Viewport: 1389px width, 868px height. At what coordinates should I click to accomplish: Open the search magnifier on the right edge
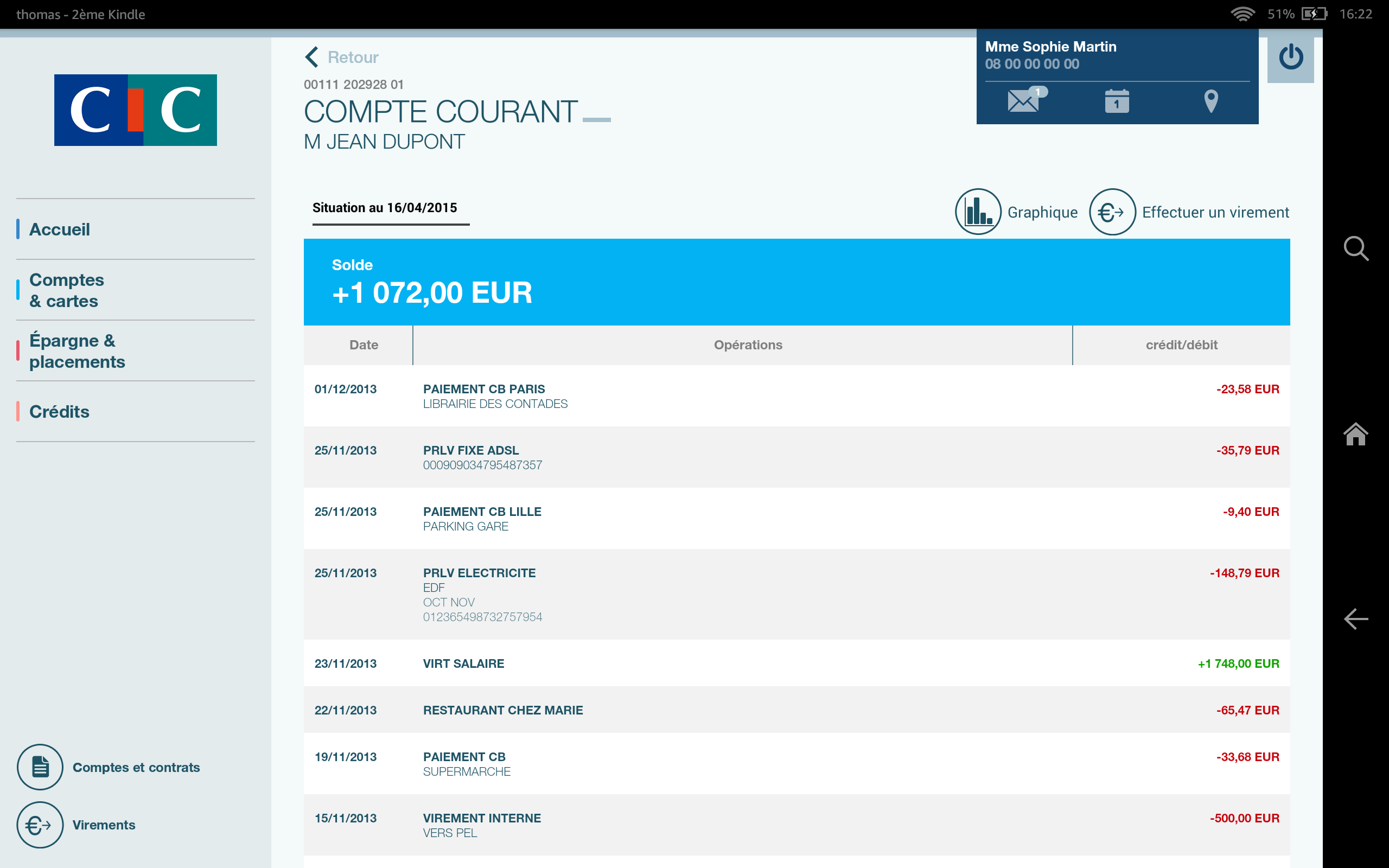[1356, 248]
